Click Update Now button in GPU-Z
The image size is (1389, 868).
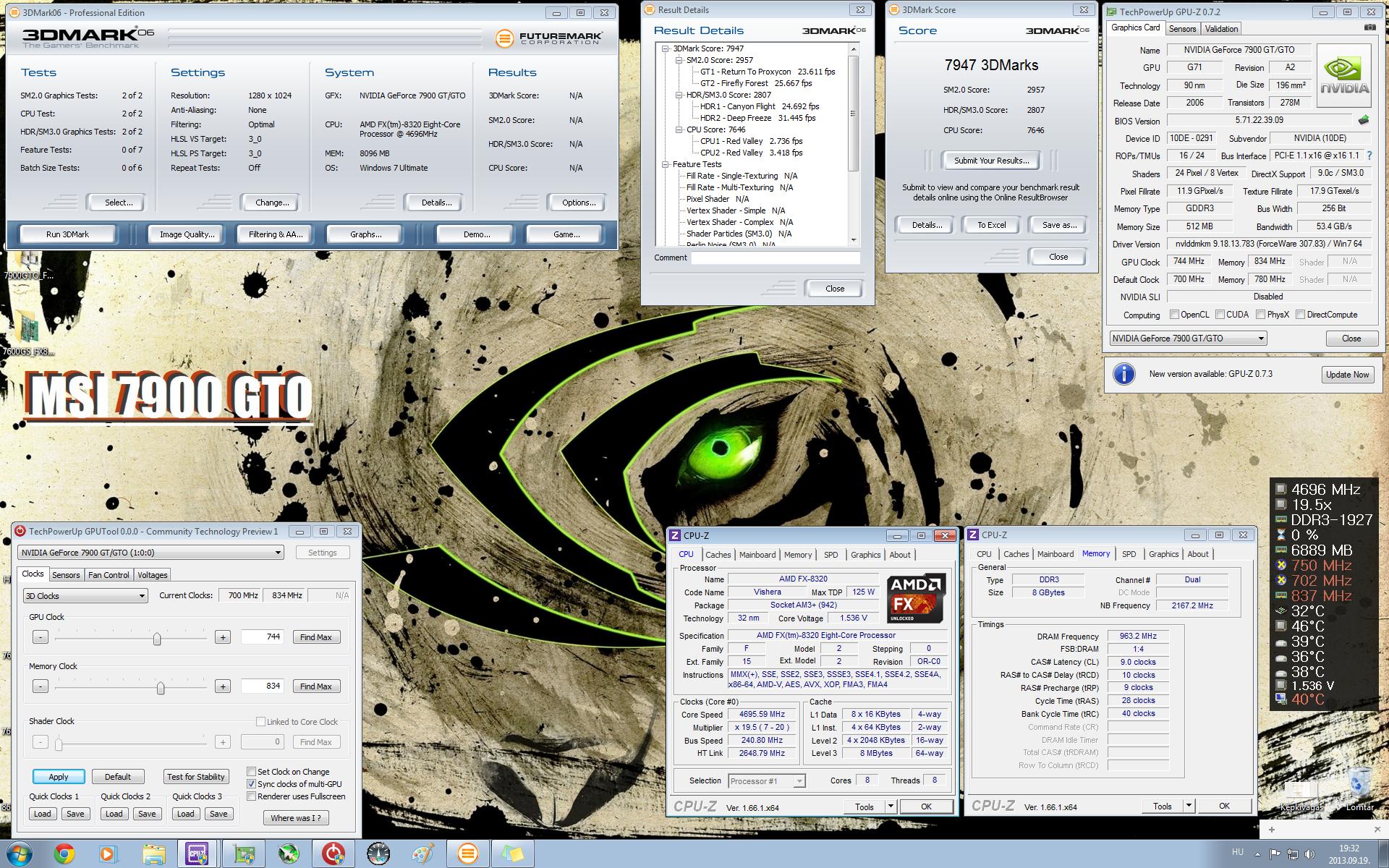(x=1347, y=374)
